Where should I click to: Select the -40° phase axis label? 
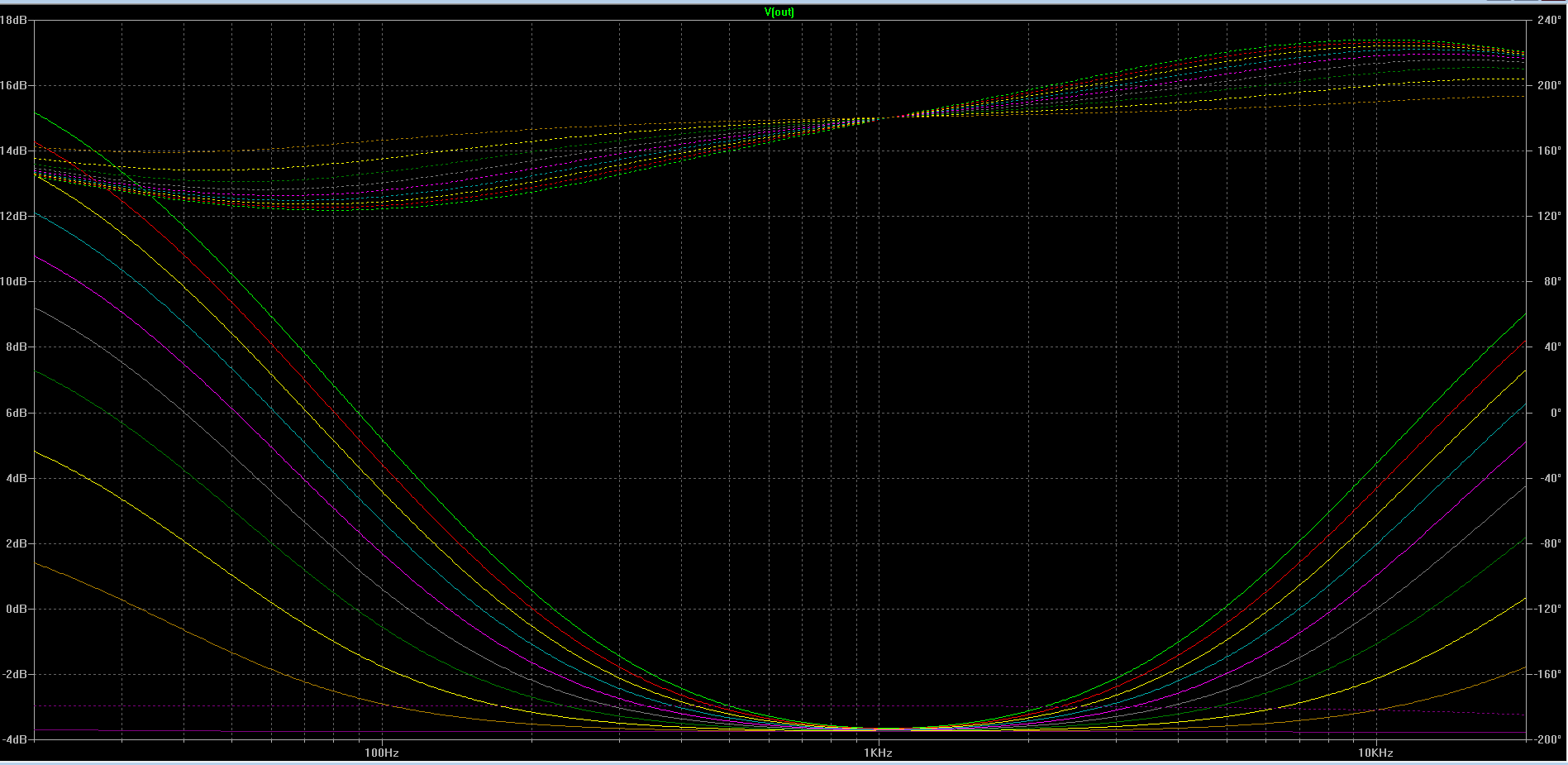(1550, 478)
